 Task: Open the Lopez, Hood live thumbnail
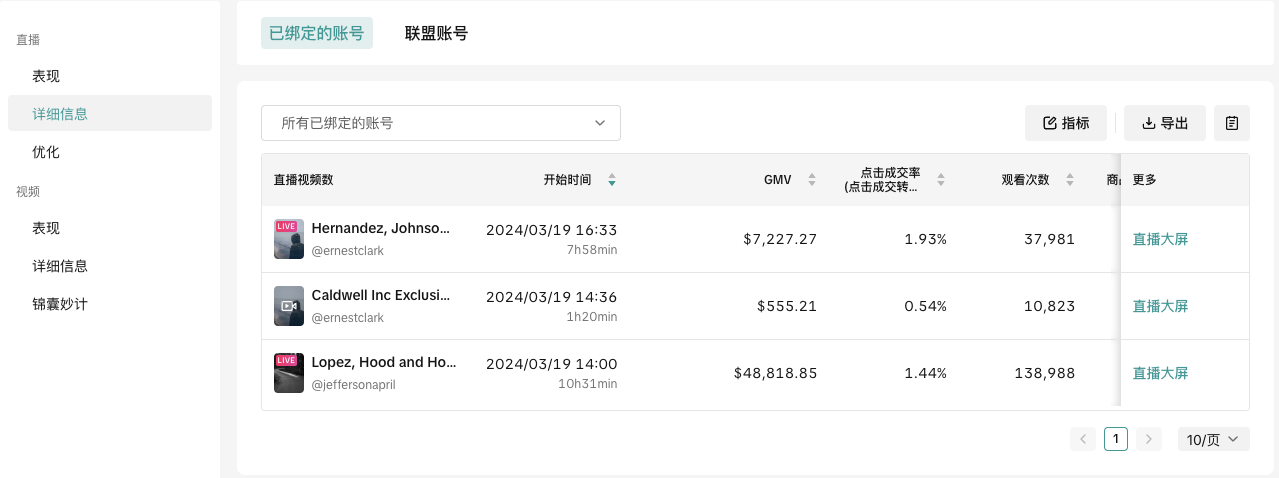pyautogui.click(x=289, y=373)
